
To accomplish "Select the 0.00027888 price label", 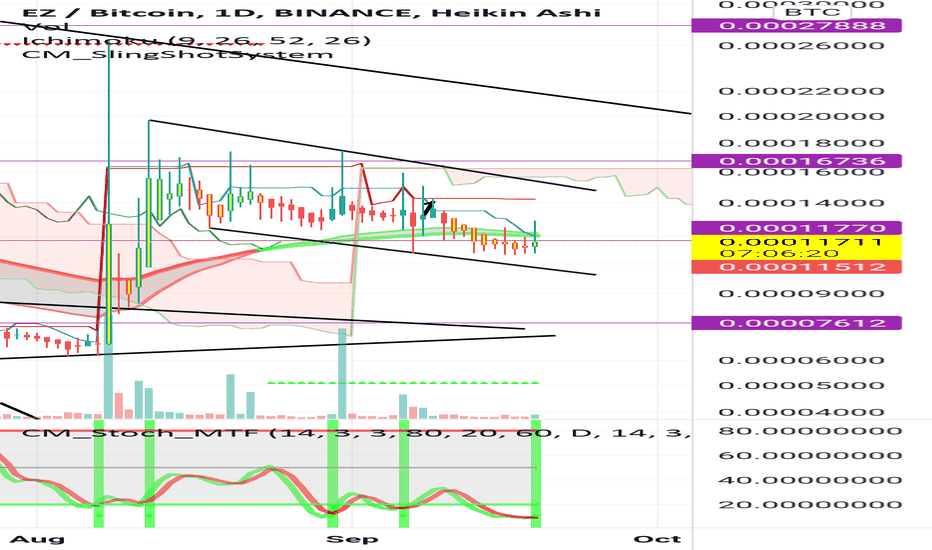I will tap(796, 26).
